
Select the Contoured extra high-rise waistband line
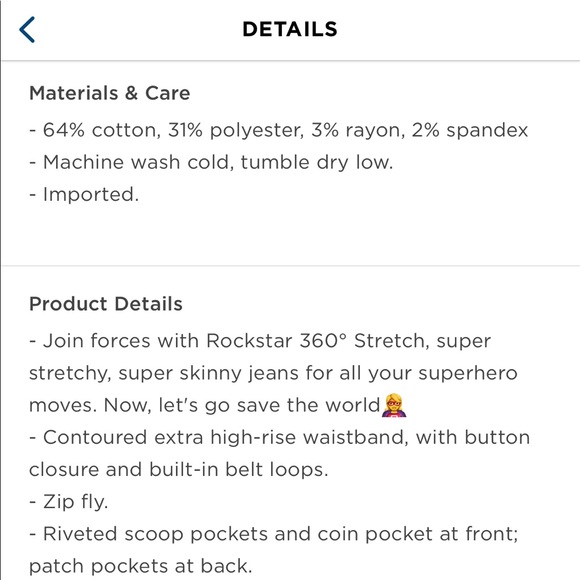point(279,437)
